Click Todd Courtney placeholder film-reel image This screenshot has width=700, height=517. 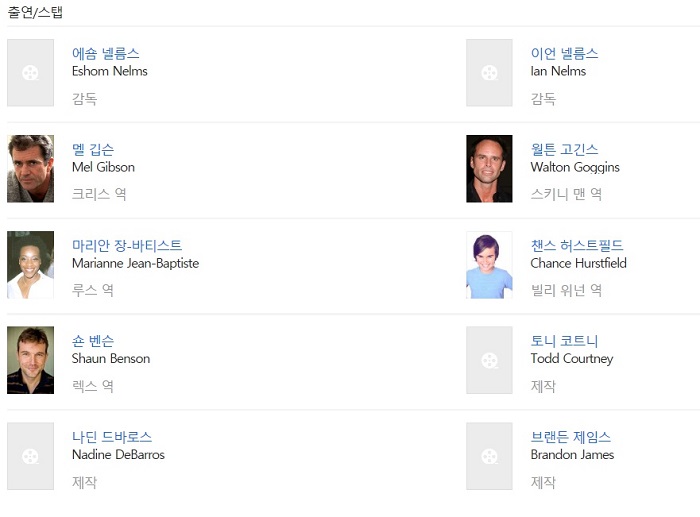[x=489, y=360]
